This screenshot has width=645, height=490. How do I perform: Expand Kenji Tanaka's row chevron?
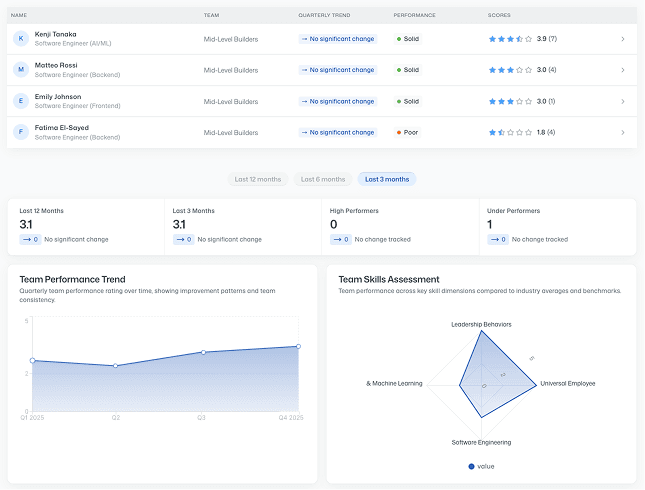tap(622, 39)
